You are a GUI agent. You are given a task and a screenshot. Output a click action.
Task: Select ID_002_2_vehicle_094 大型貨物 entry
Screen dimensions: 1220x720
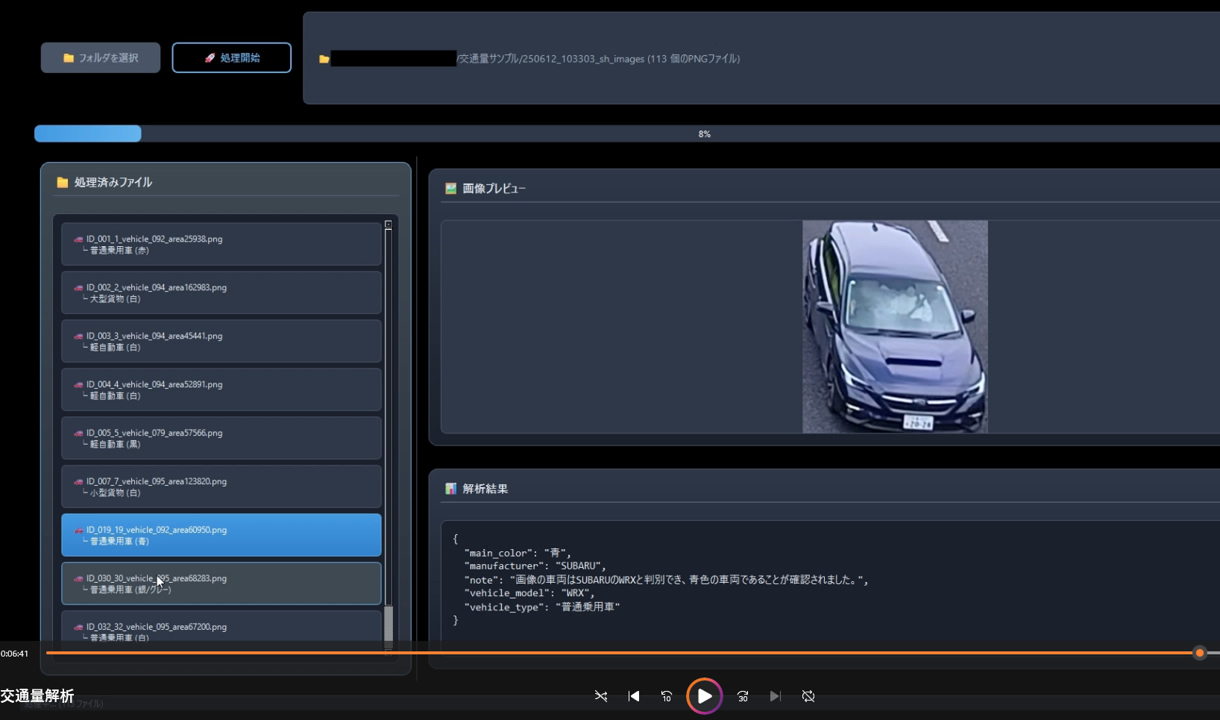point(221,293)
